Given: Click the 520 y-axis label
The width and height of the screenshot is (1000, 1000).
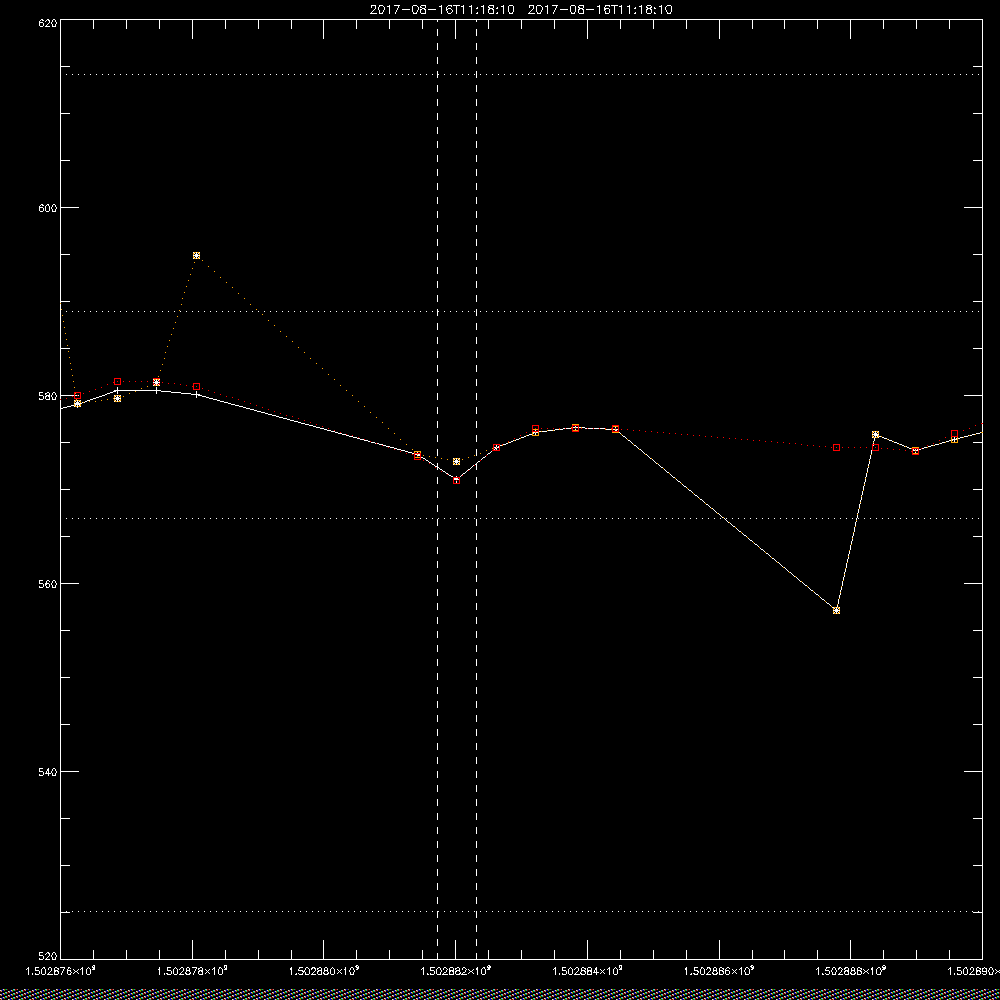Looking at the screenshot, I should click(49, 957).
